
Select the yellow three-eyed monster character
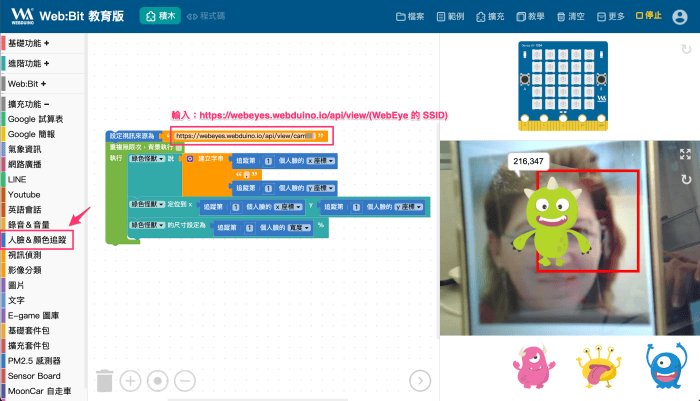tap(598, 366)
